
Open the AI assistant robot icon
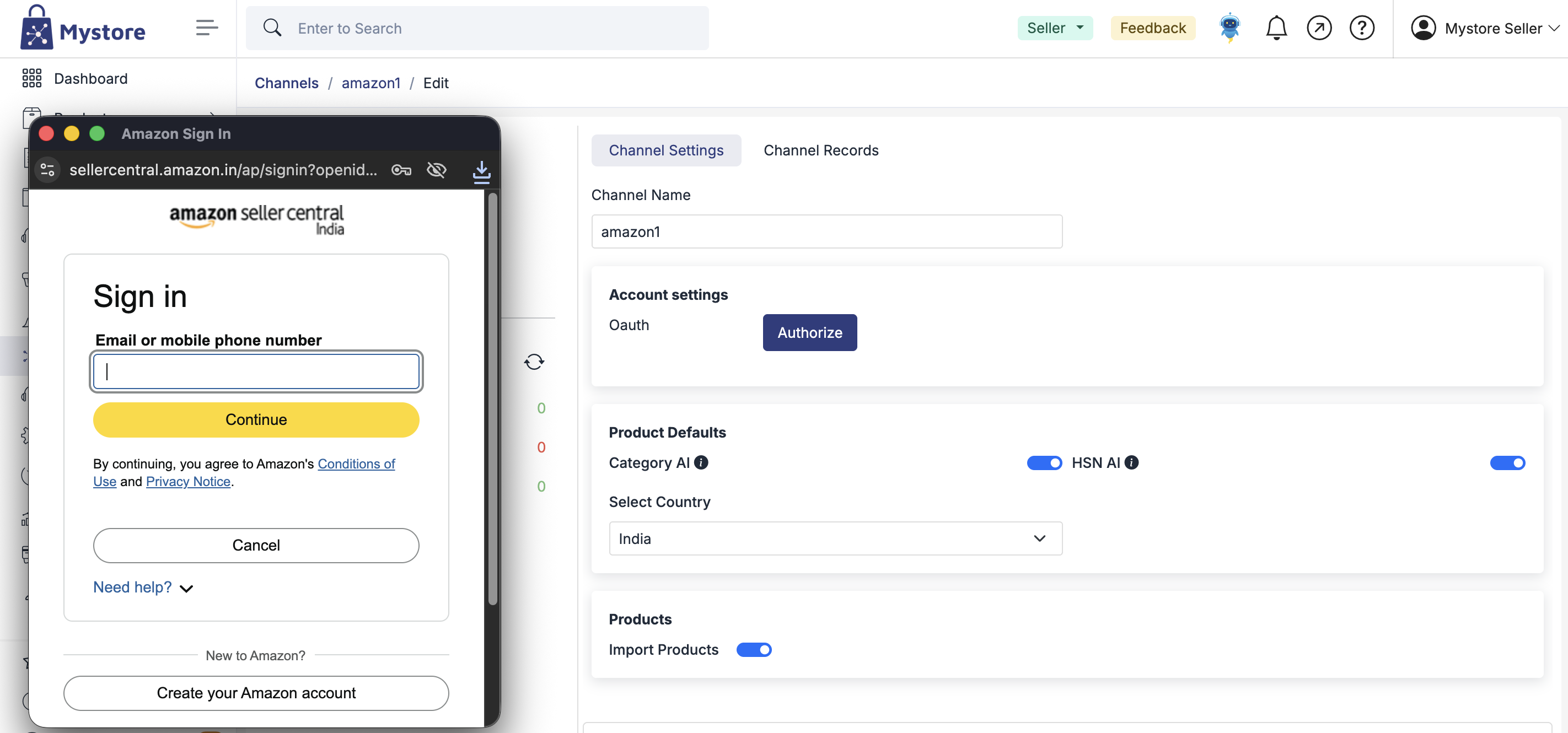(1229, 28)
